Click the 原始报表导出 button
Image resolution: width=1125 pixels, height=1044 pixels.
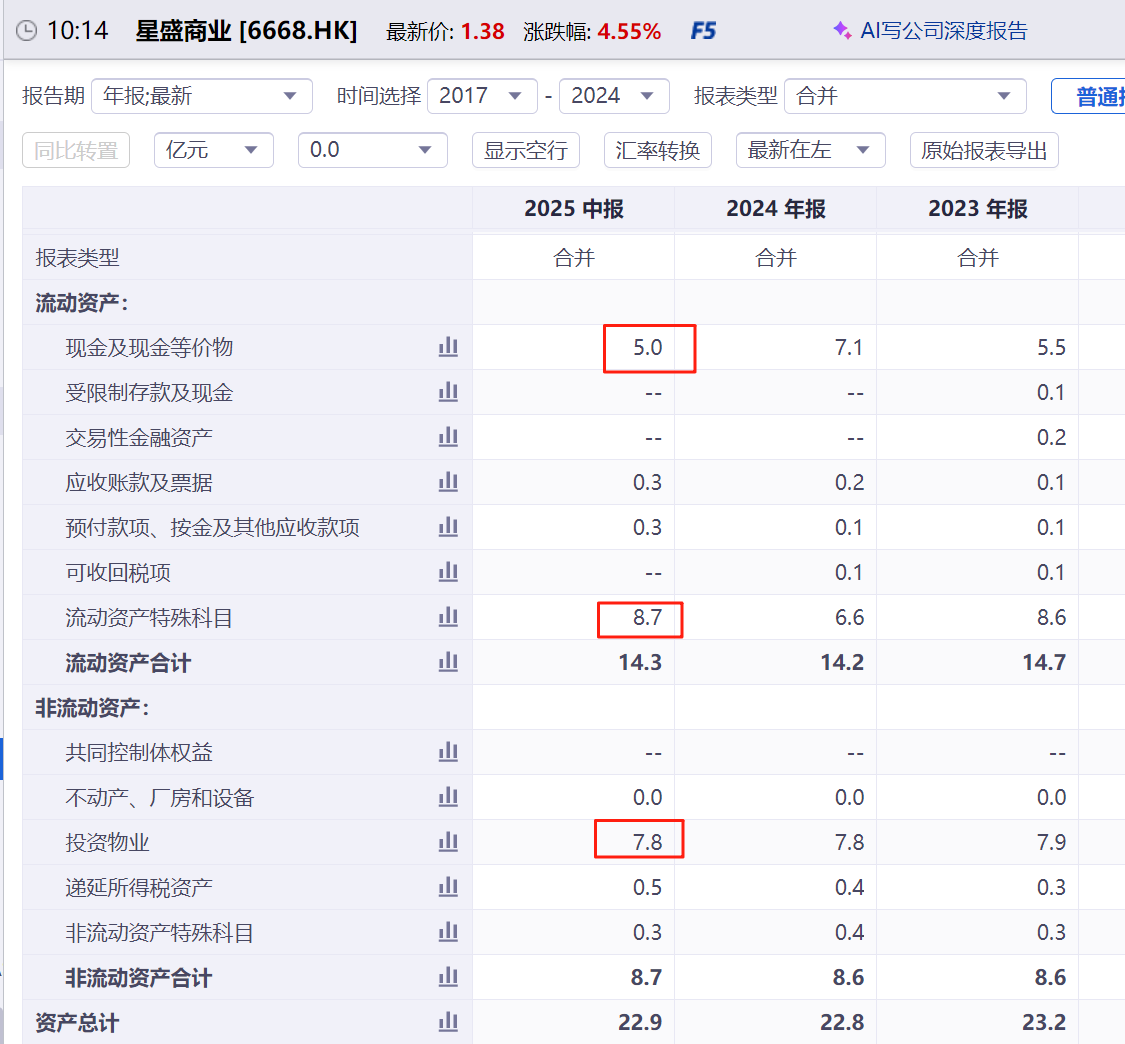983,150
